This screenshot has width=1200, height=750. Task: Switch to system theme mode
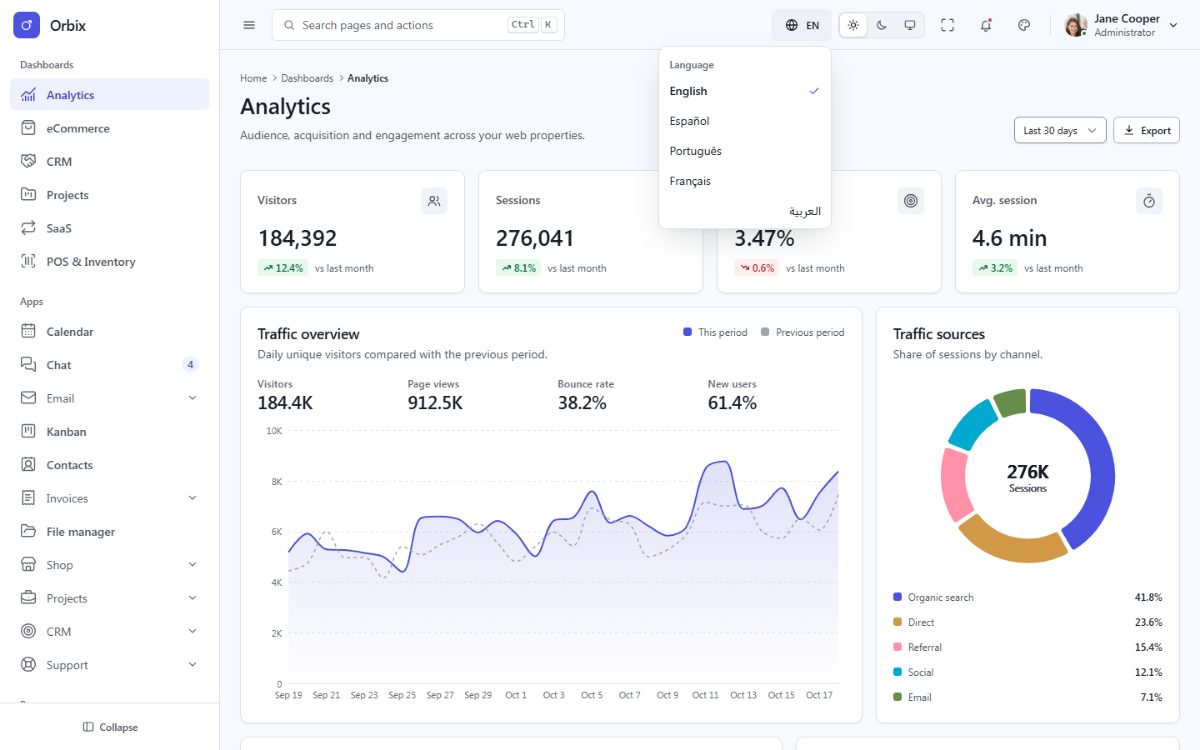tap(909, 25)
